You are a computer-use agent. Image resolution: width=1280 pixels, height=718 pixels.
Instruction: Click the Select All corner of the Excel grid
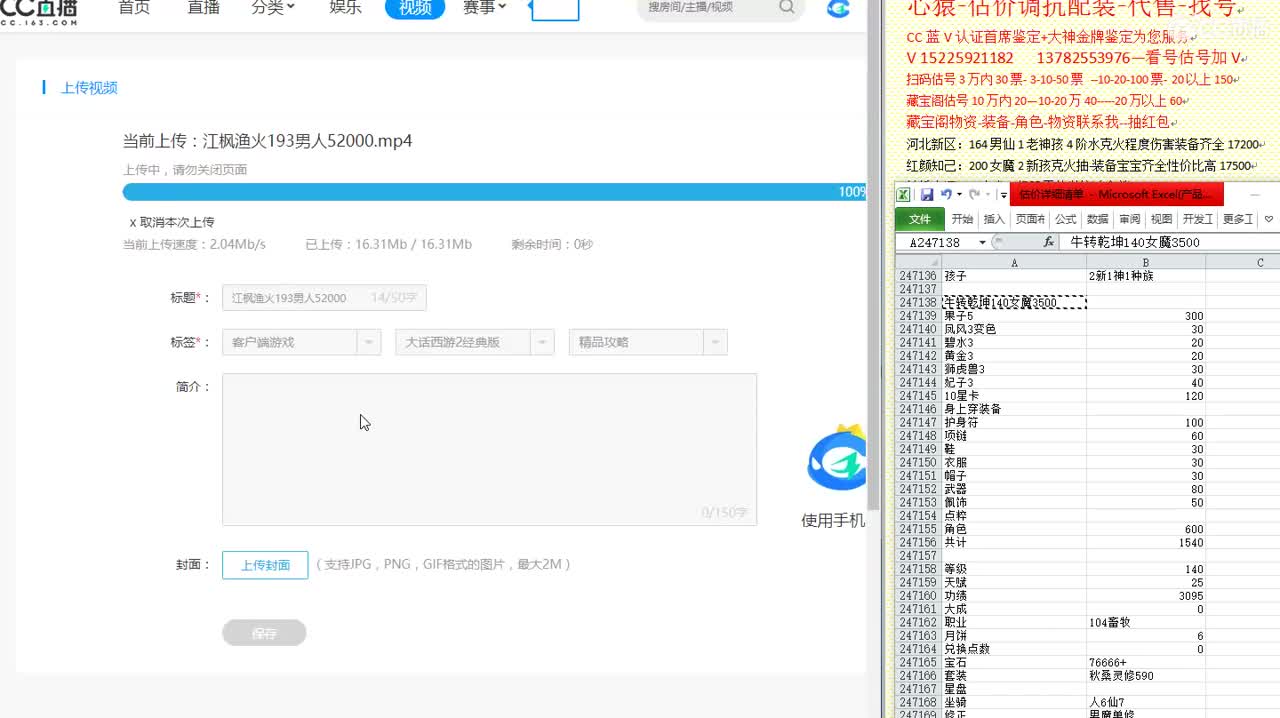(918, 263)
